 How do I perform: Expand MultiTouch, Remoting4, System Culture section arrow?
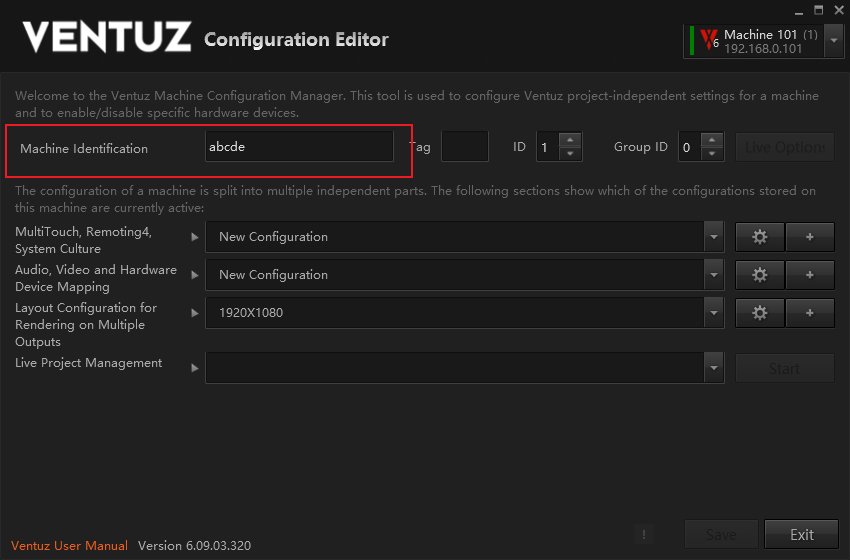click(195, 237)
